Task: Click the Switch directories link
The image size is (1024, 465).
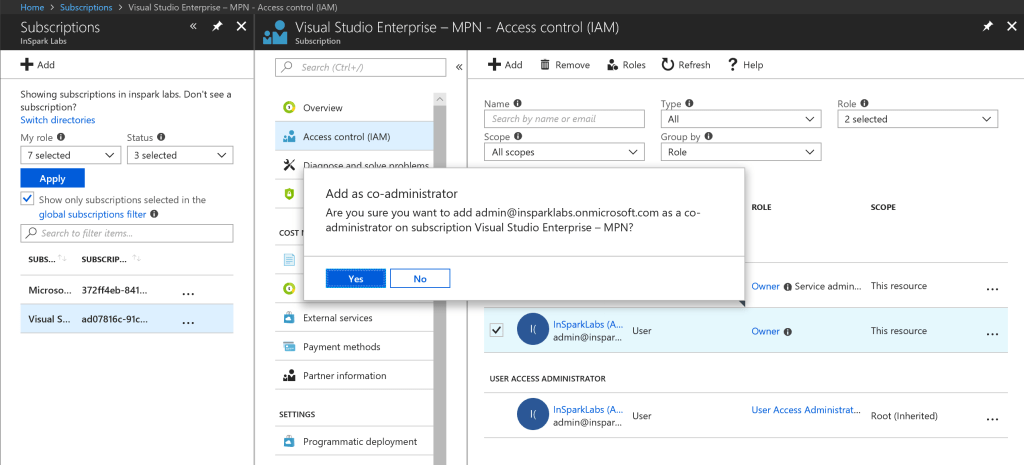Action: [x=58, y=120]
